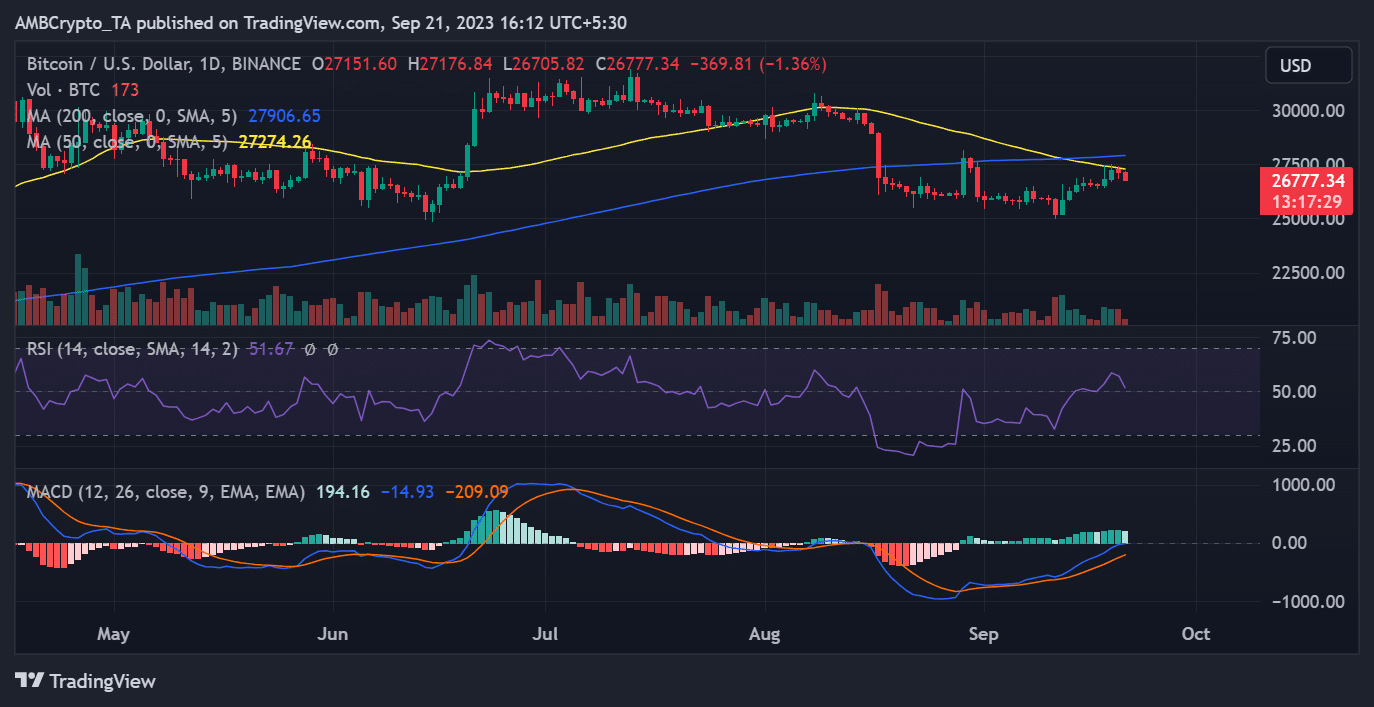Screen dimensions: 1374x707
Task: Select the MA 200 indicator legend
Action: 124,116
